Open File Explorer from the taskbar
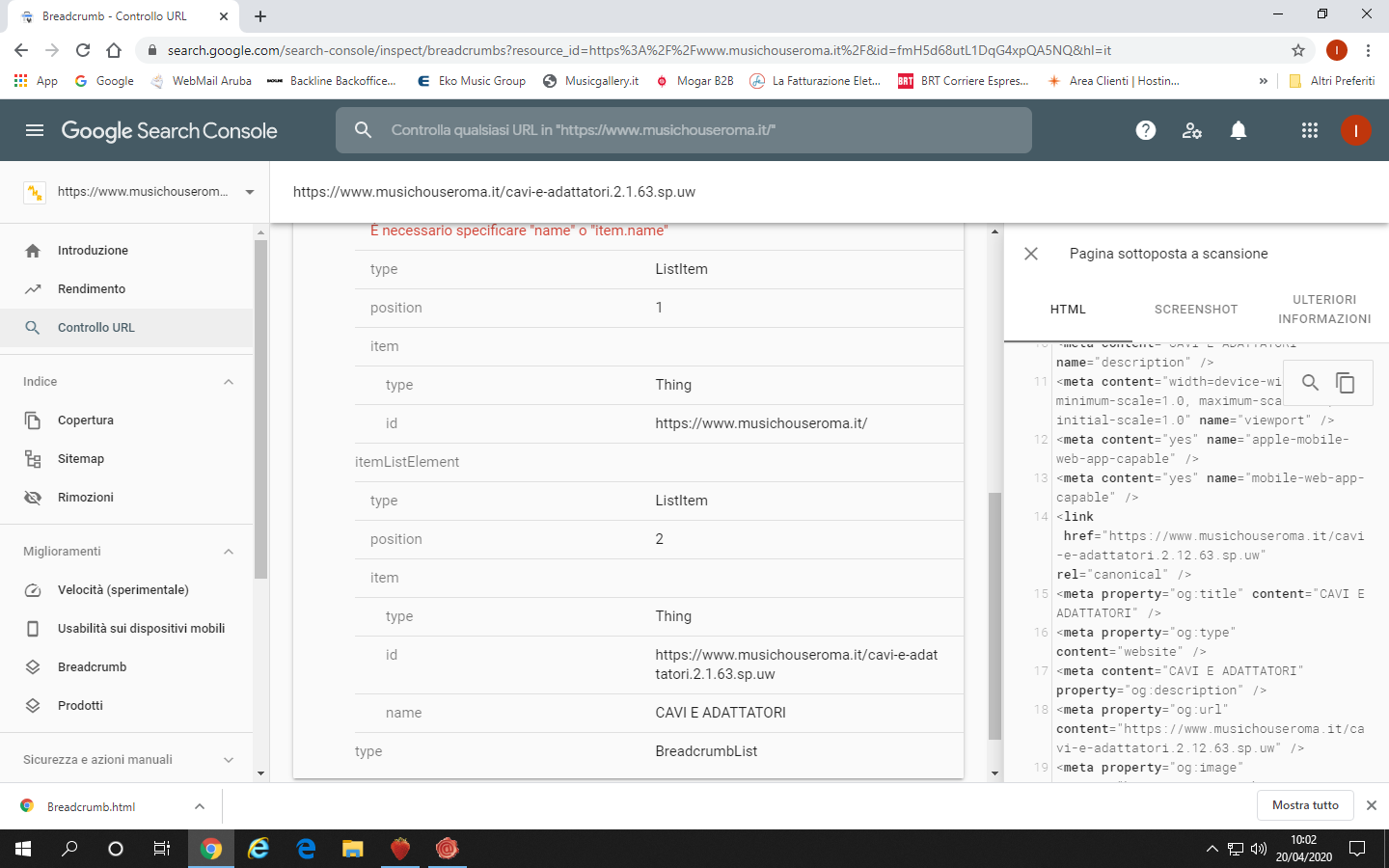 point(352,849)
